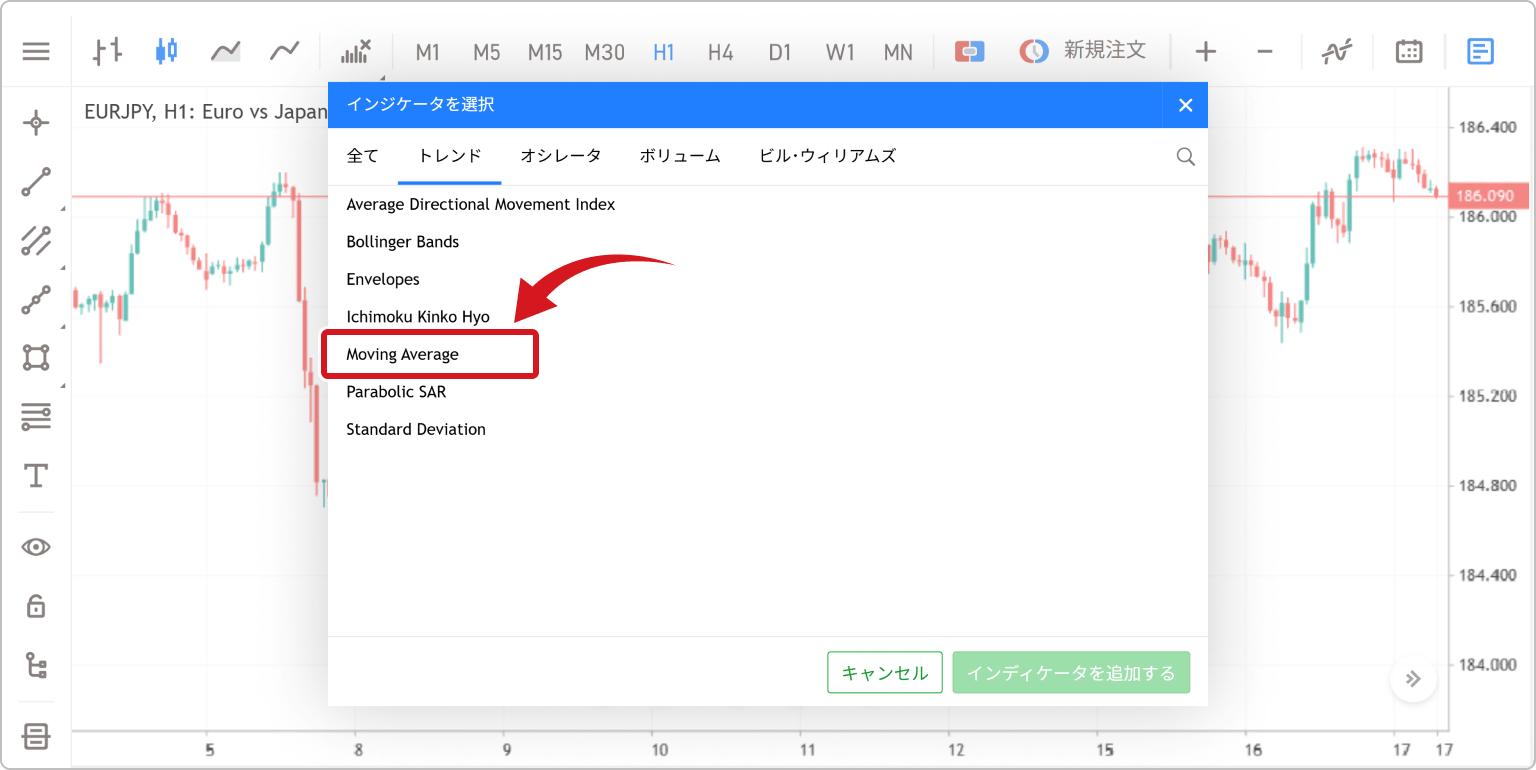Expand the side panel double-chevron button
1536x770 pixels.
1413,679
